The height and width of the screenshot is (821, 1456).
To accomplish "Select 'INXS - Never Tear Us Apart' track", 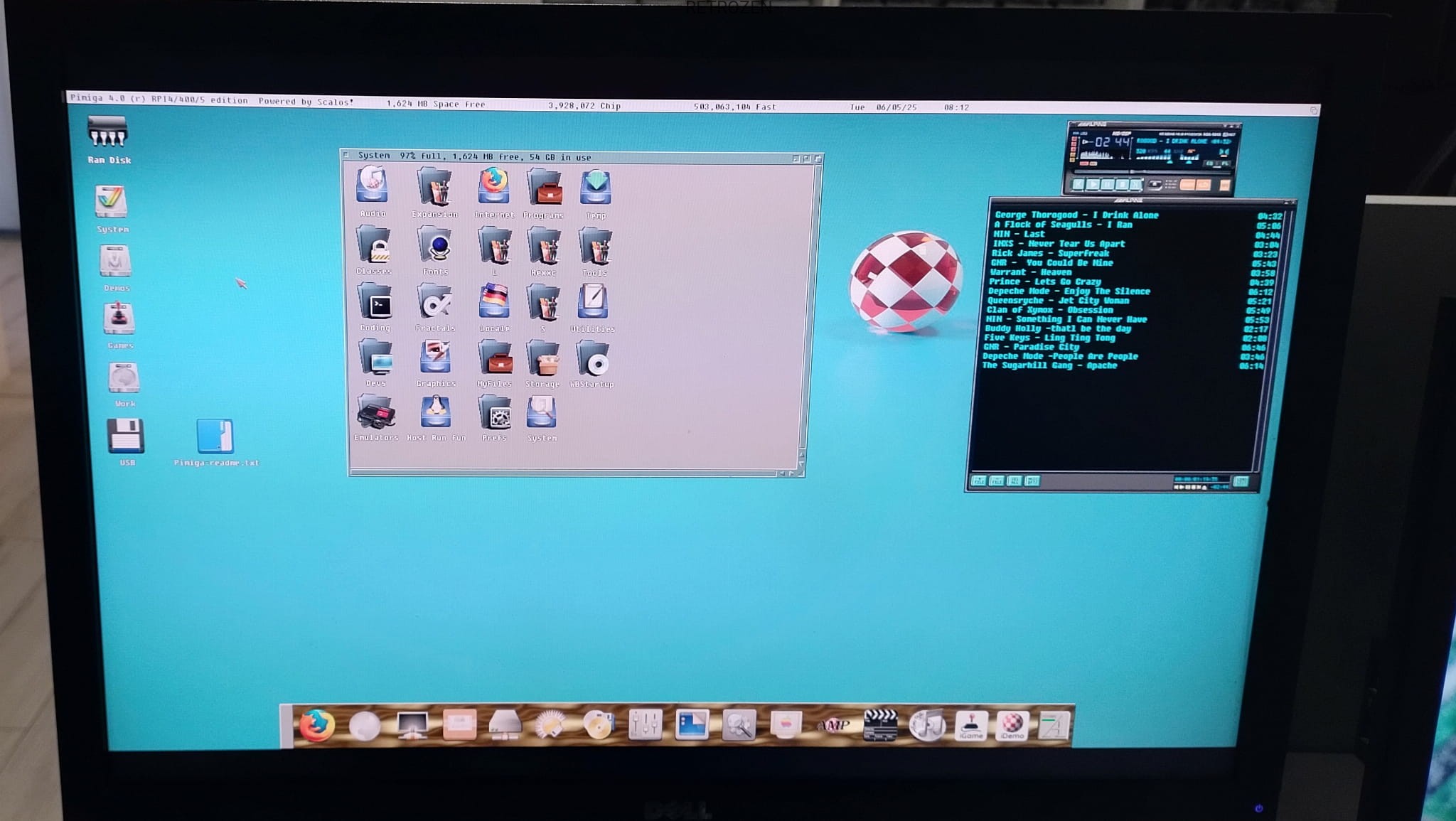I will (1059, 244).
